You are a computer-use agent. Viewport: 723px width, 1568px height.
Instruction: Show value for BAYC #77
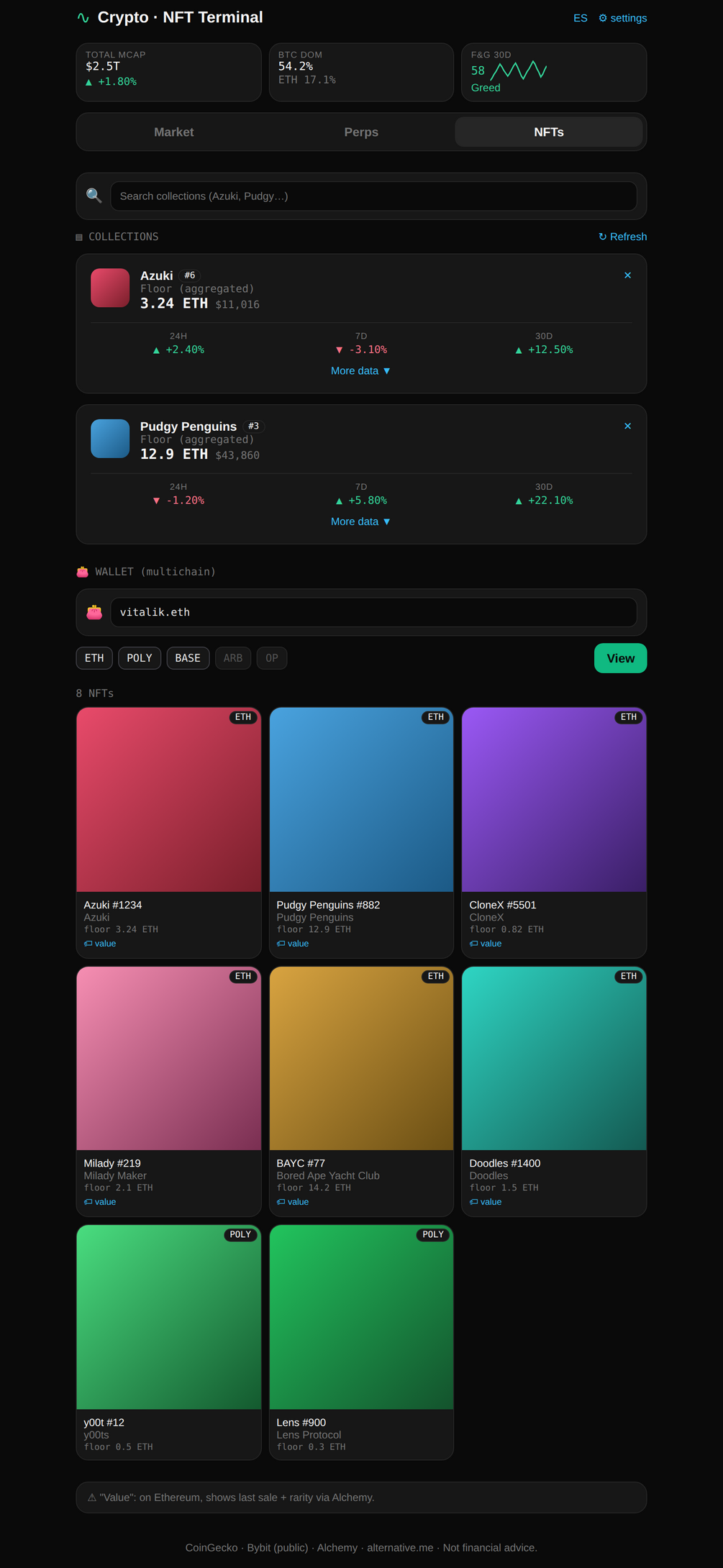pyautogui.click(x=293, y=1202)
